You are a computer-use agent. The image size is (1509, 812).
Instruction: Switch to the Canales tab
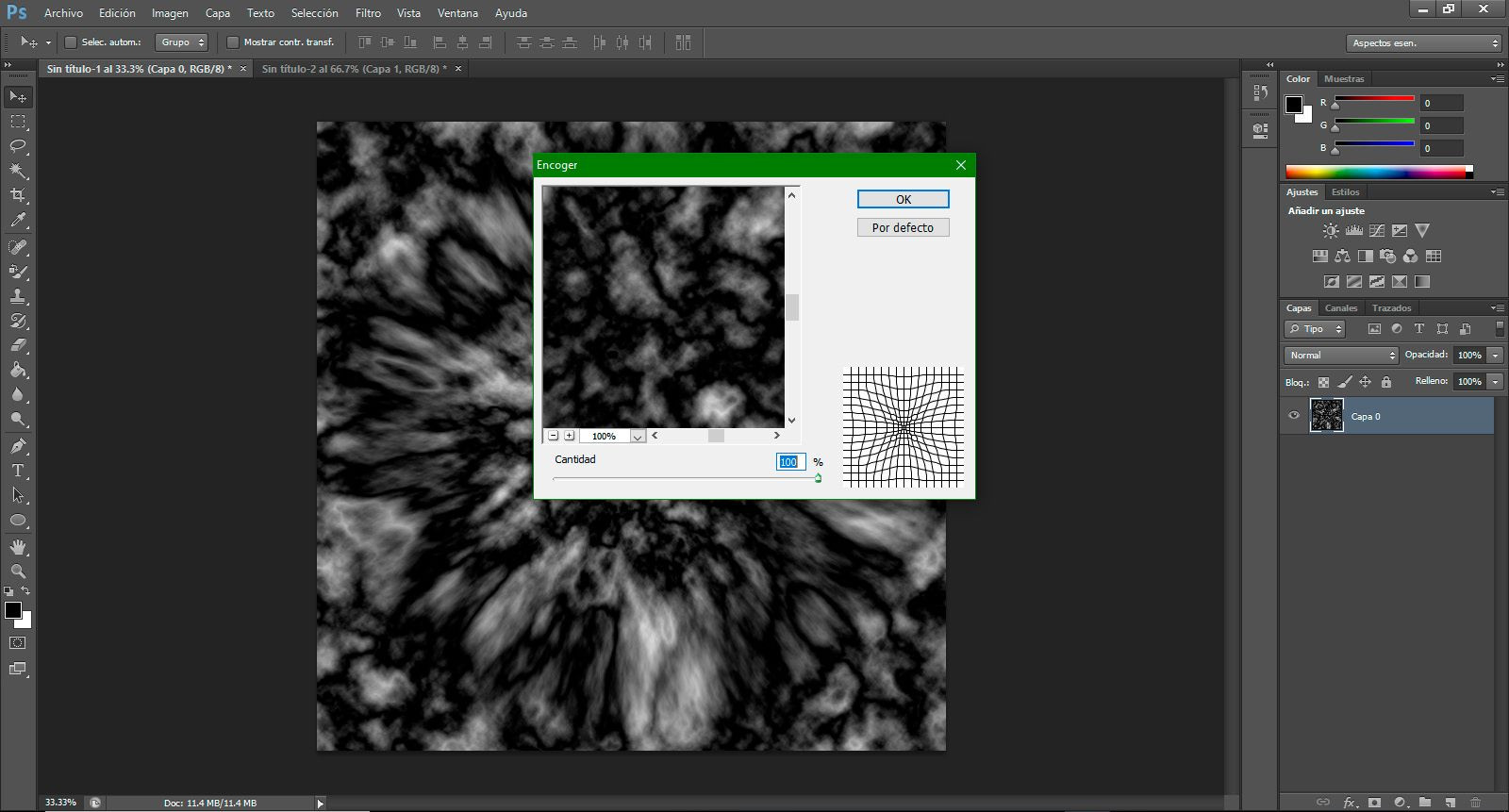pyautogui.click(x=1340, y=308)
